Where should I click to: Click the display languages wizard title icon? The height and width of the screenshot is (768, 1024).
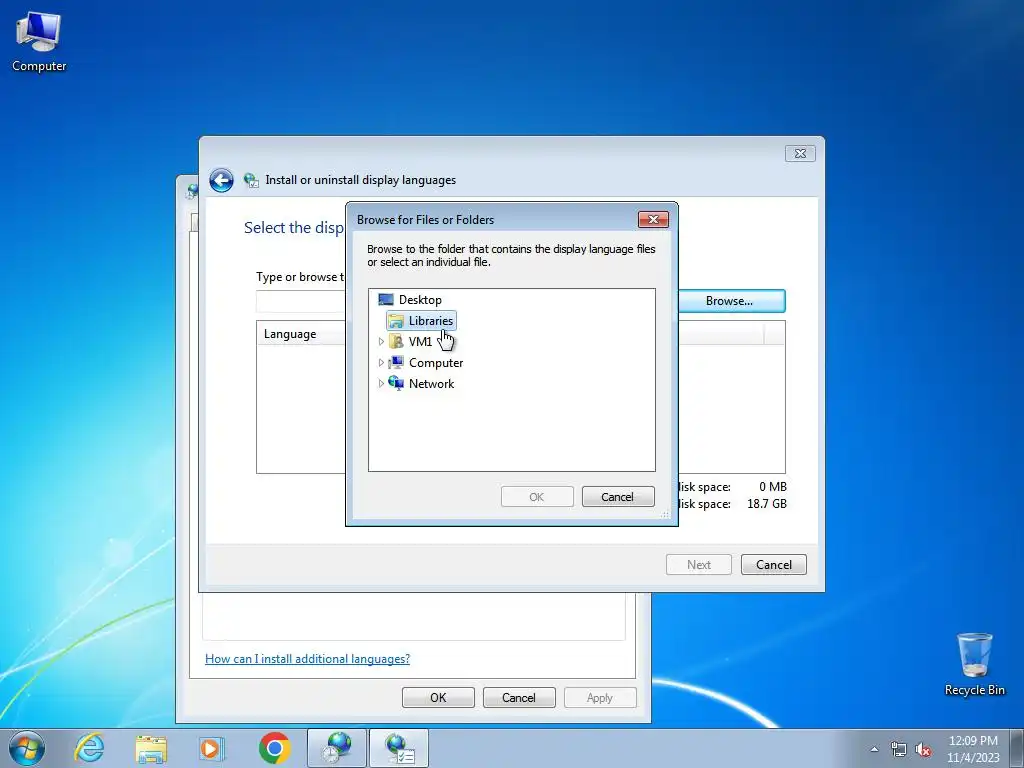pyautogui.click(x=251, y=180)
